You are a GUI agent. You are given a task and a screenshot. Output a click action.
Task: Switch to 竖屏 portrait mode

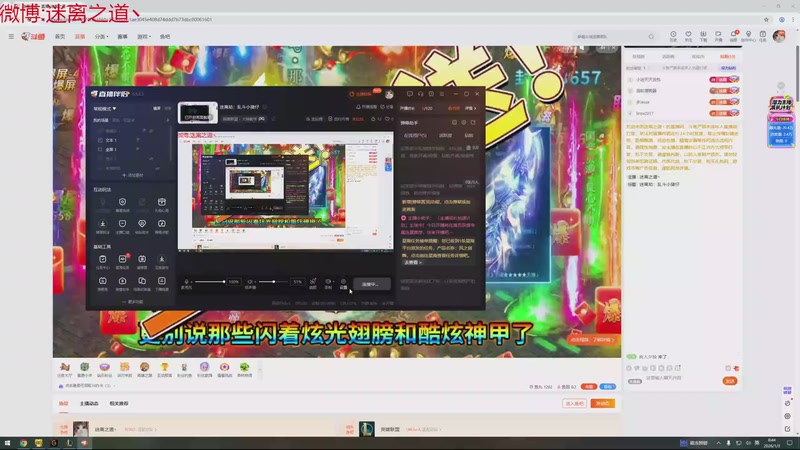(x=167, y=109)
